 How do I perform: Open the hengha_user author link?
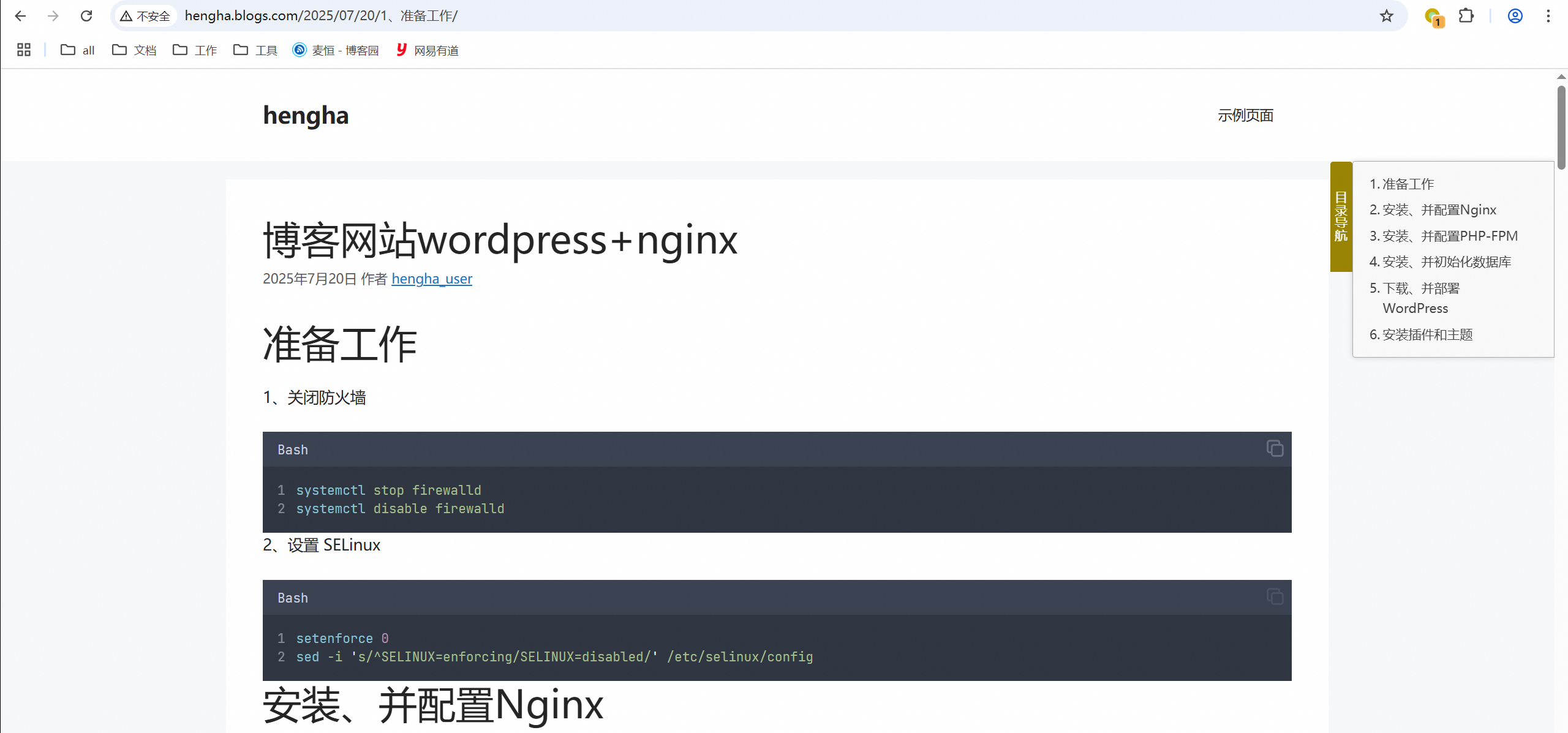[x=432, y=279]
